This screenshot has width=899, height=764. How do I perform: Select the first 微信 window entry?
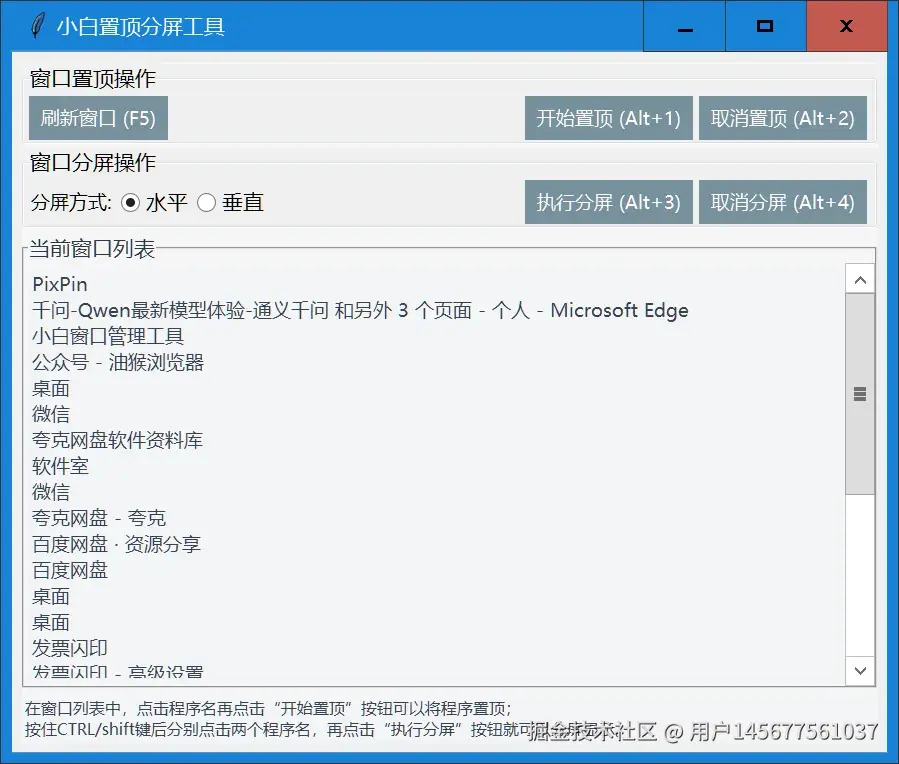tap(50, 414)
